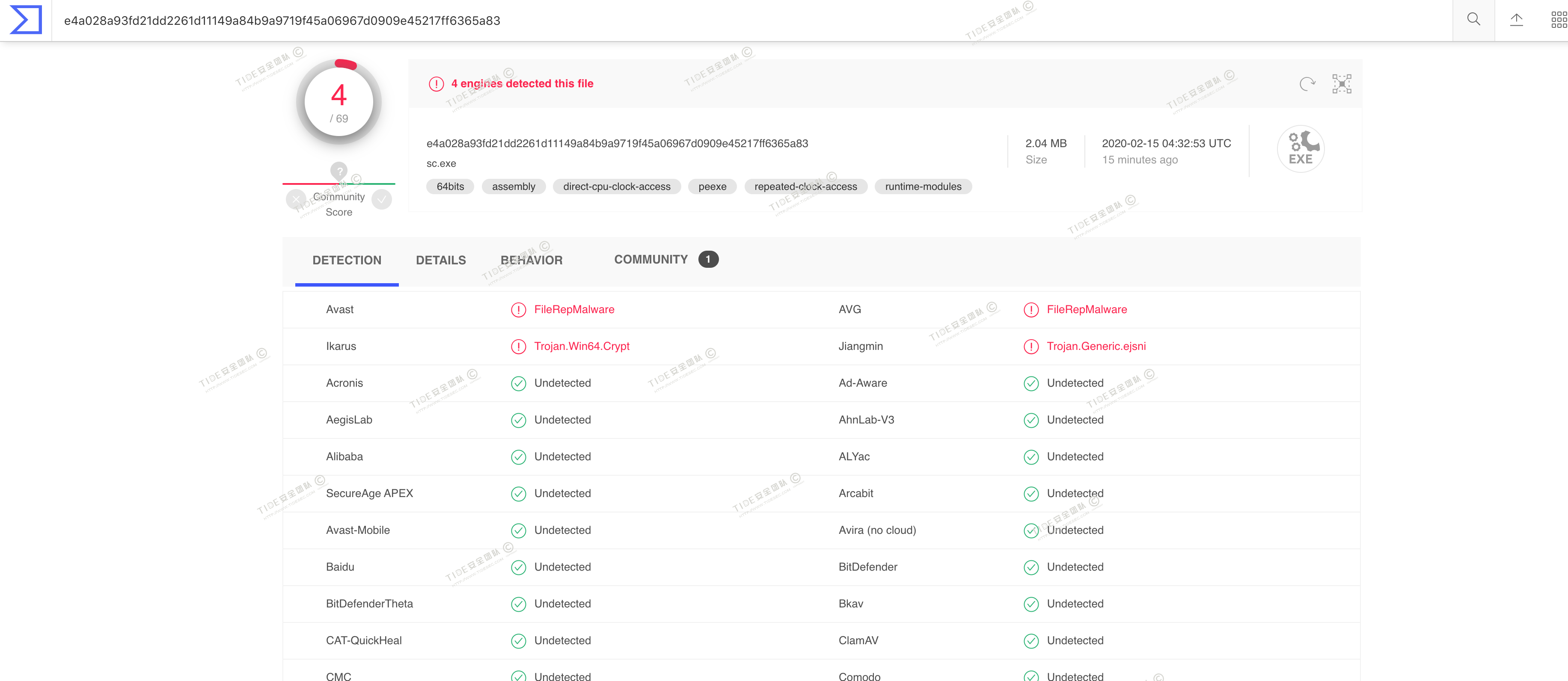Click the 4/69 detection score gauge

click(339, 102)
